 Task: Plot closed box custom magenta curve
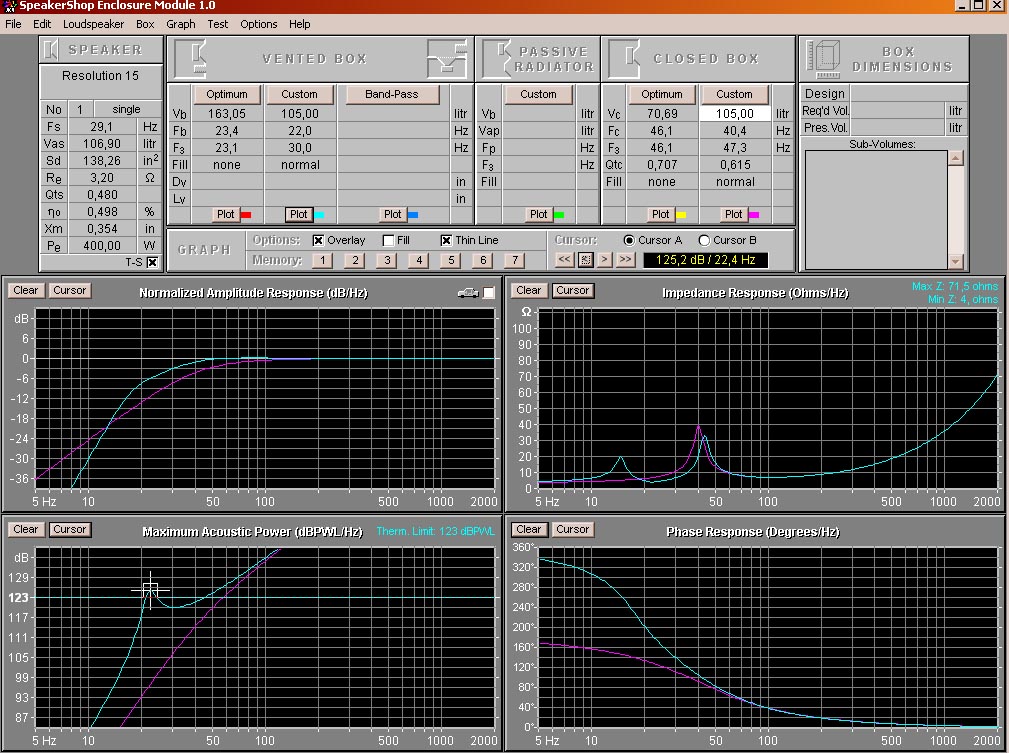[734, 214]
